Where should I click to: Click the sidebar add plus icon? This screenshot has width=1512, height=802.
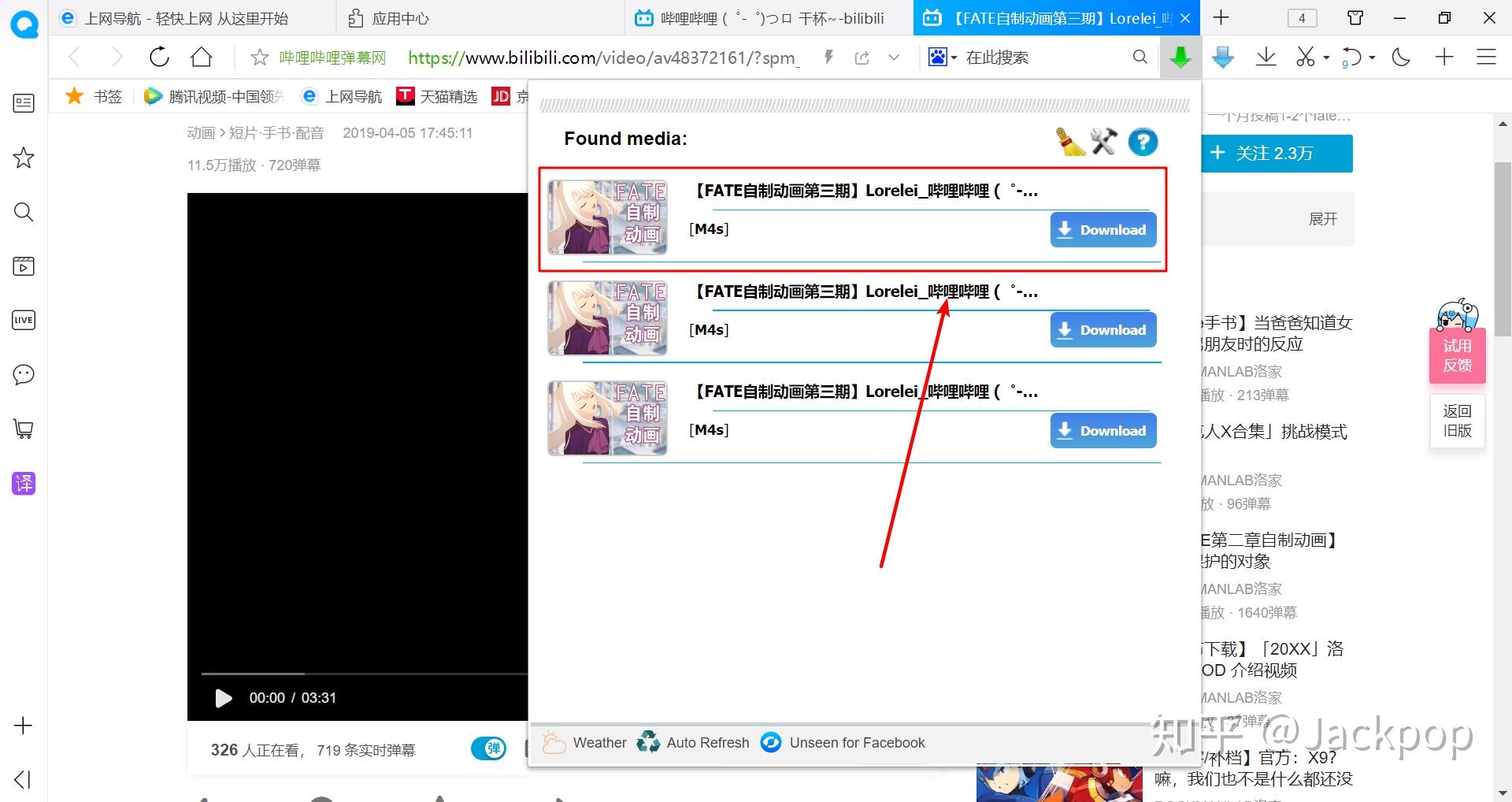pos(24,726)
